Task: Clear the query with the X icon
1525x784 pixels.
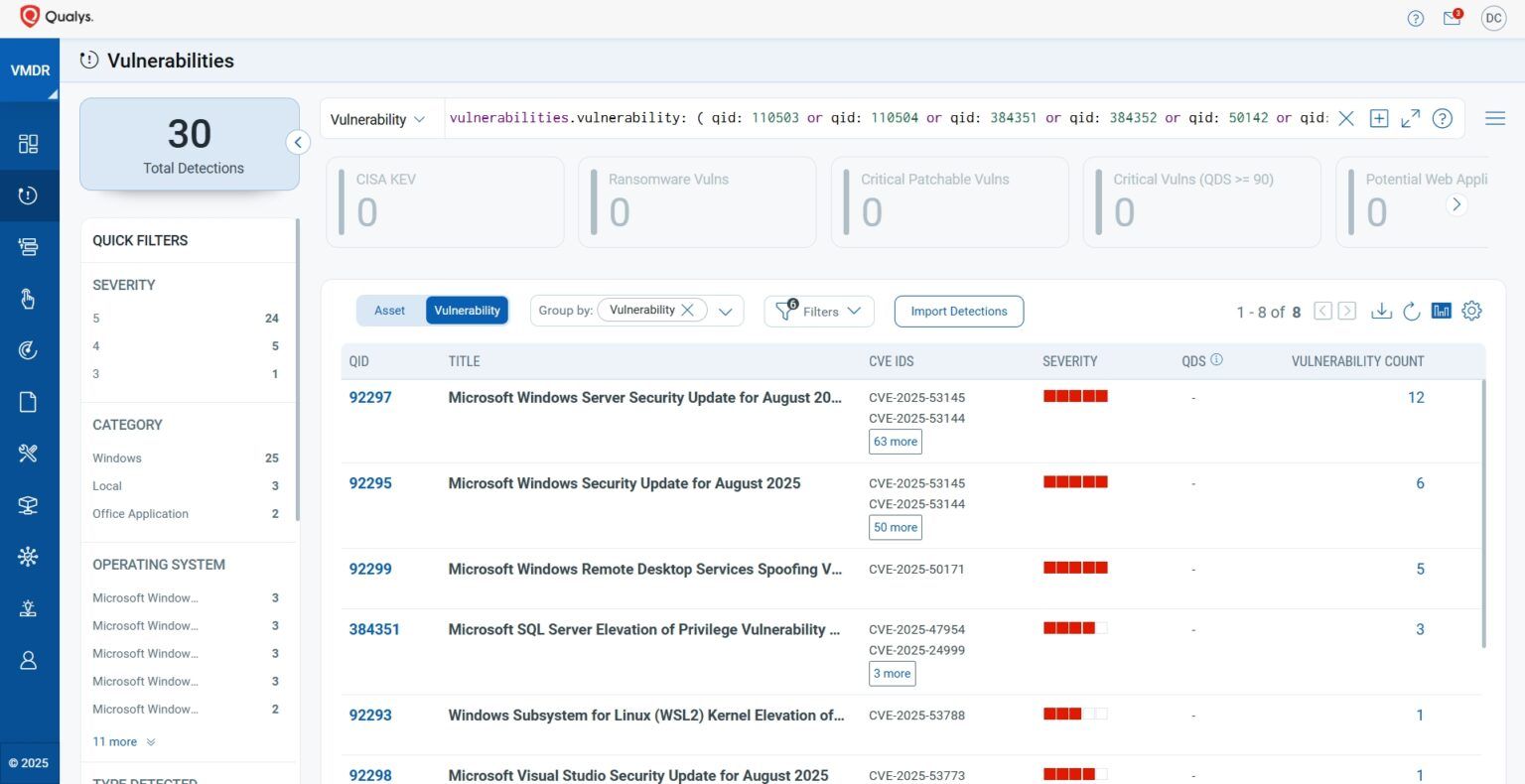Action: 1346,118
